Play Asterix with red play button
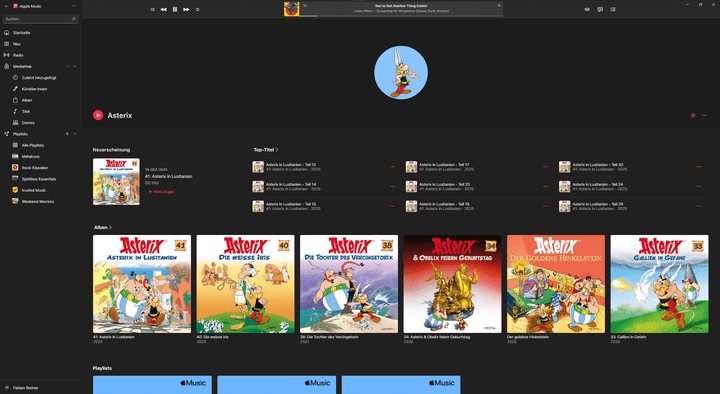Image resolution: width=720 pixels, height=394 pixels. tap(98, 115)
